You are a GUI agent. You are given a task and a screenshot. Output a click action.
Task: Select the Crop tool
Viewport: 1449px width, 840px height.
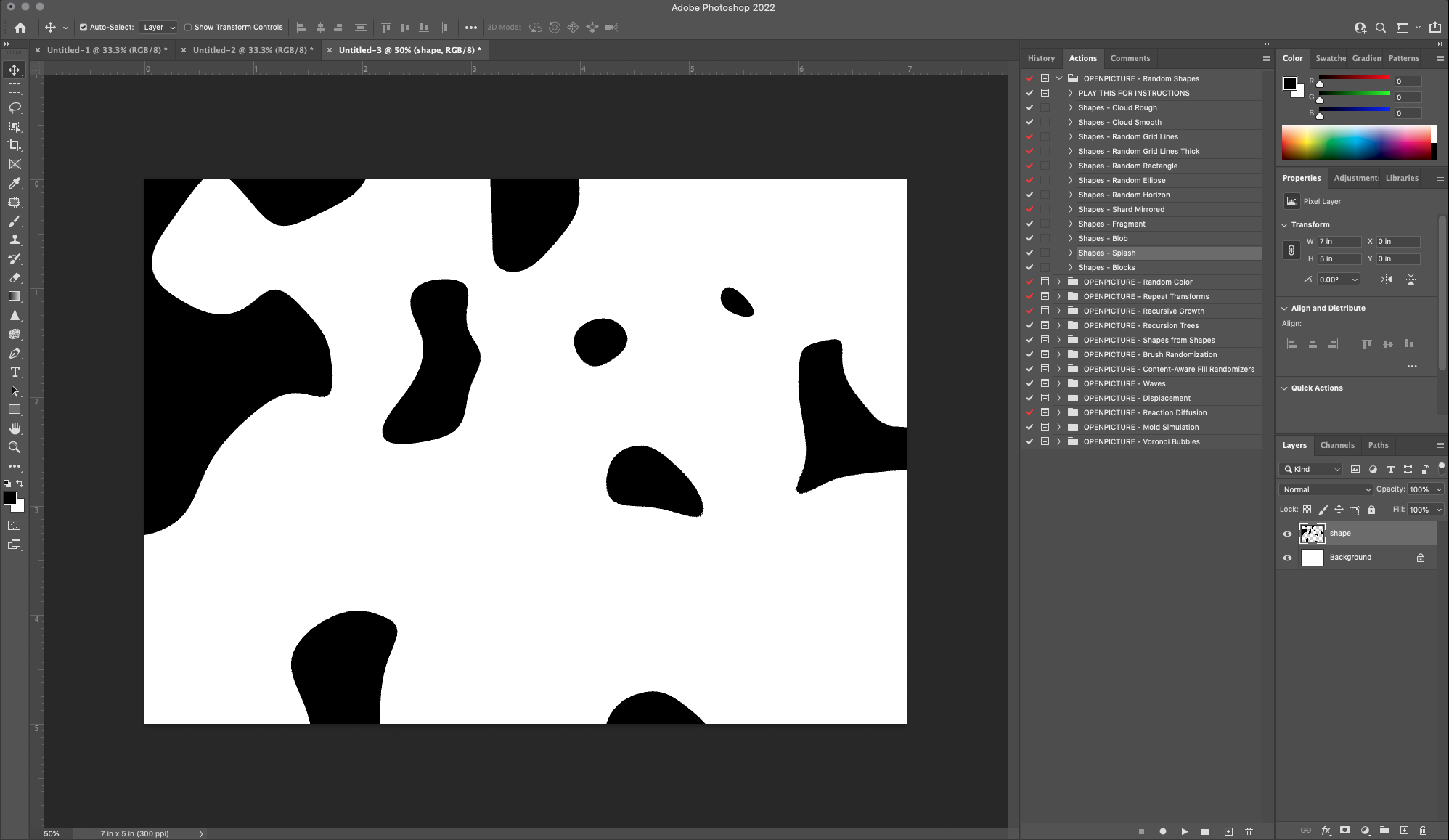click(15, 145)
